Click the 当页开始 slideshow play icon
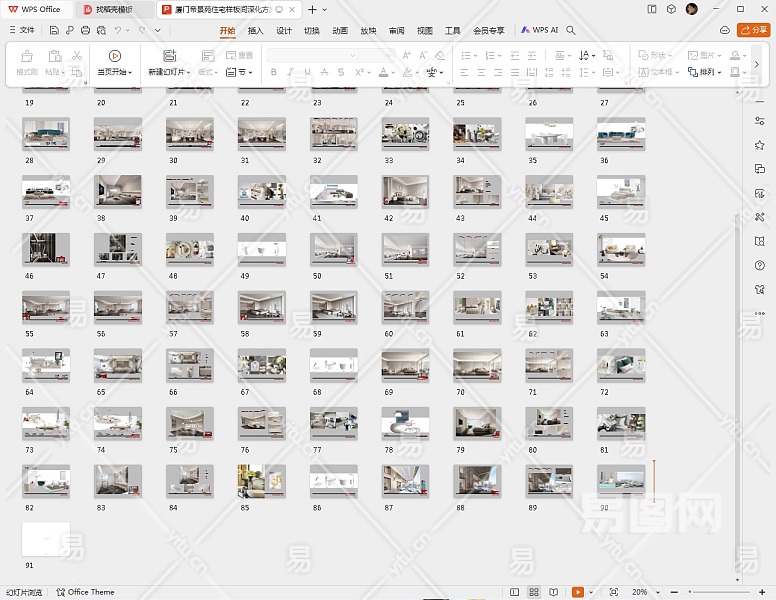Viewport: 776px width, 600px height. tap(115, 56)
